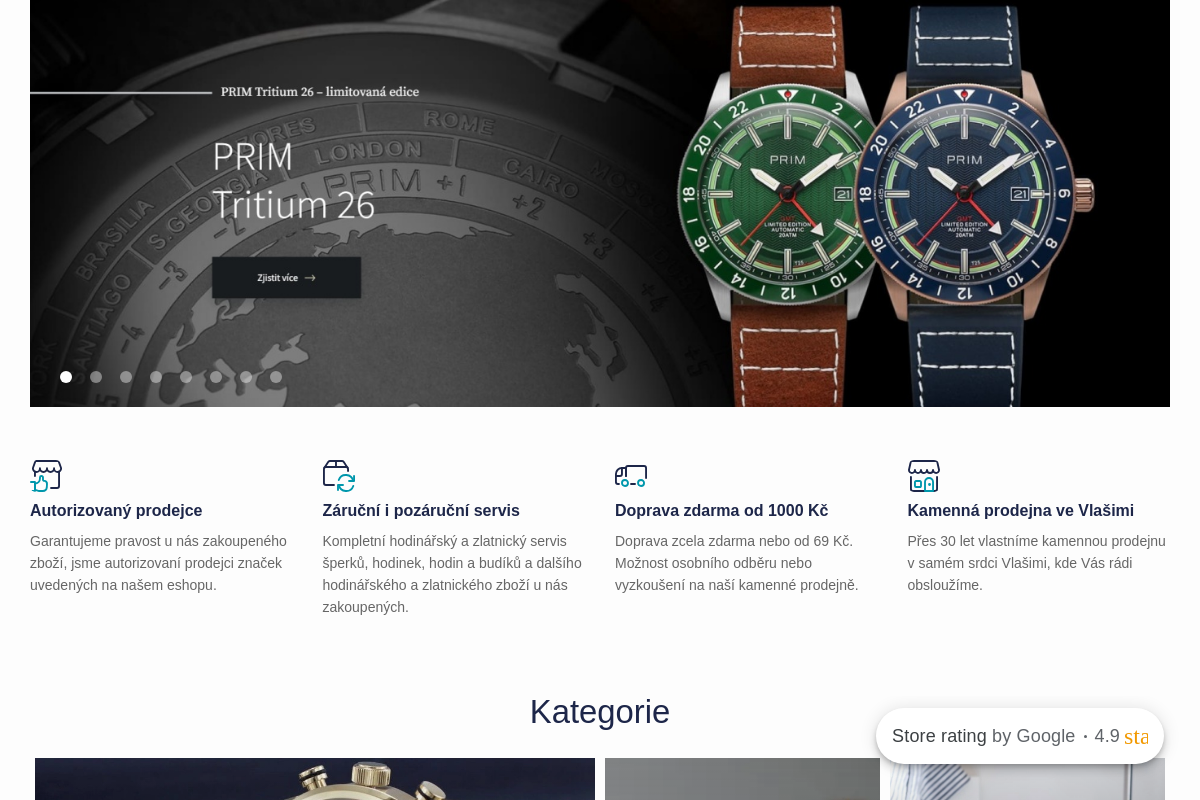The image size is (1200, 800).
Task: Select the third carousel slide dot
Action: click(126, 377)
